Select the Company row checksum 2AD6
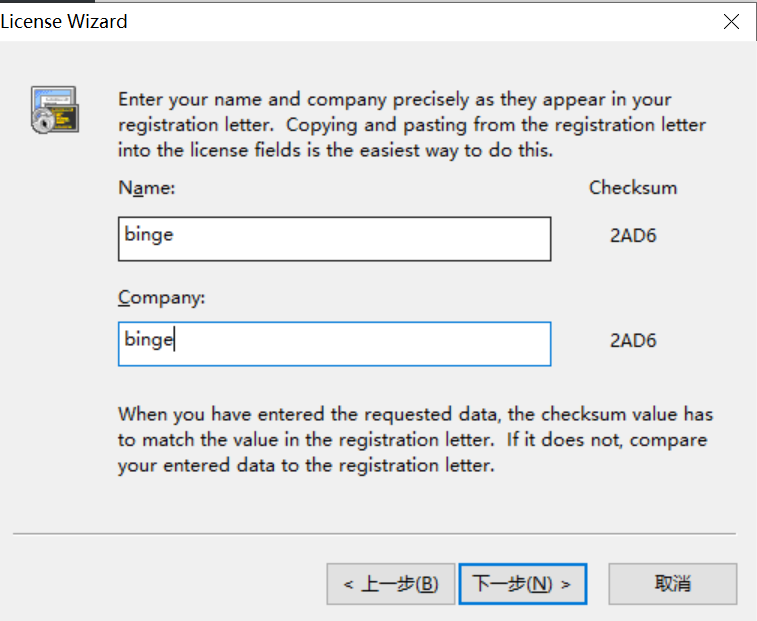This screenshot has width=757, height=621. 633,340
